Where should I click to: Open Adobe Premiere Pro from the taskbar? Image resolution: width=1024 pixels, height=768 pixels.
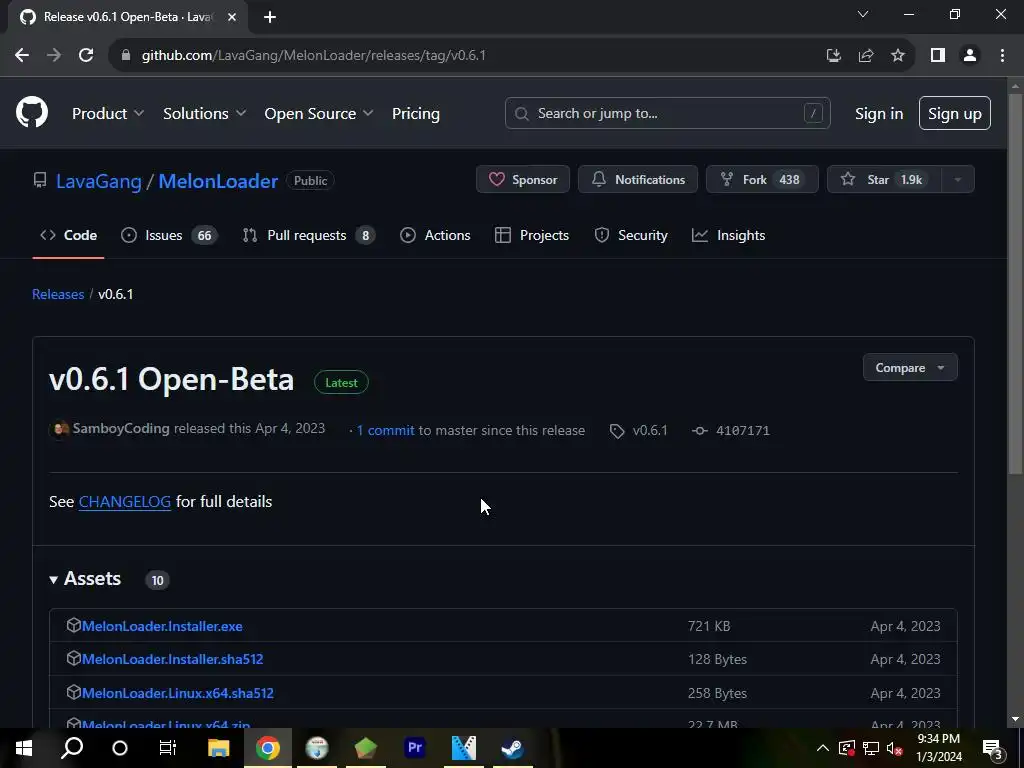(x=415, y=748)
